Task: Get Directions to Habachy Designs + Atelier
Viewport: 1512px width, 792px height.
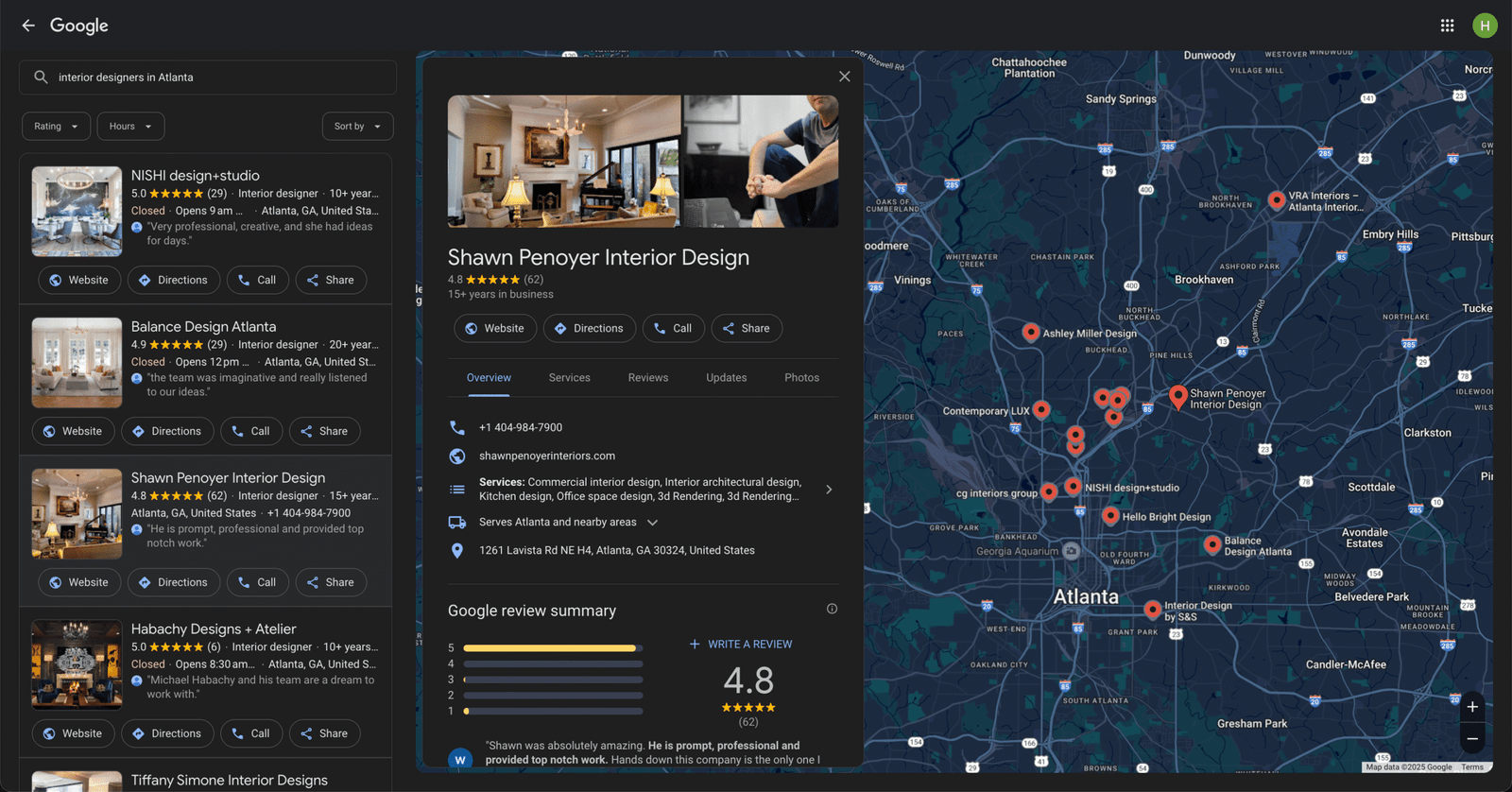Action: pyautogui.click(x=167, y=733)
